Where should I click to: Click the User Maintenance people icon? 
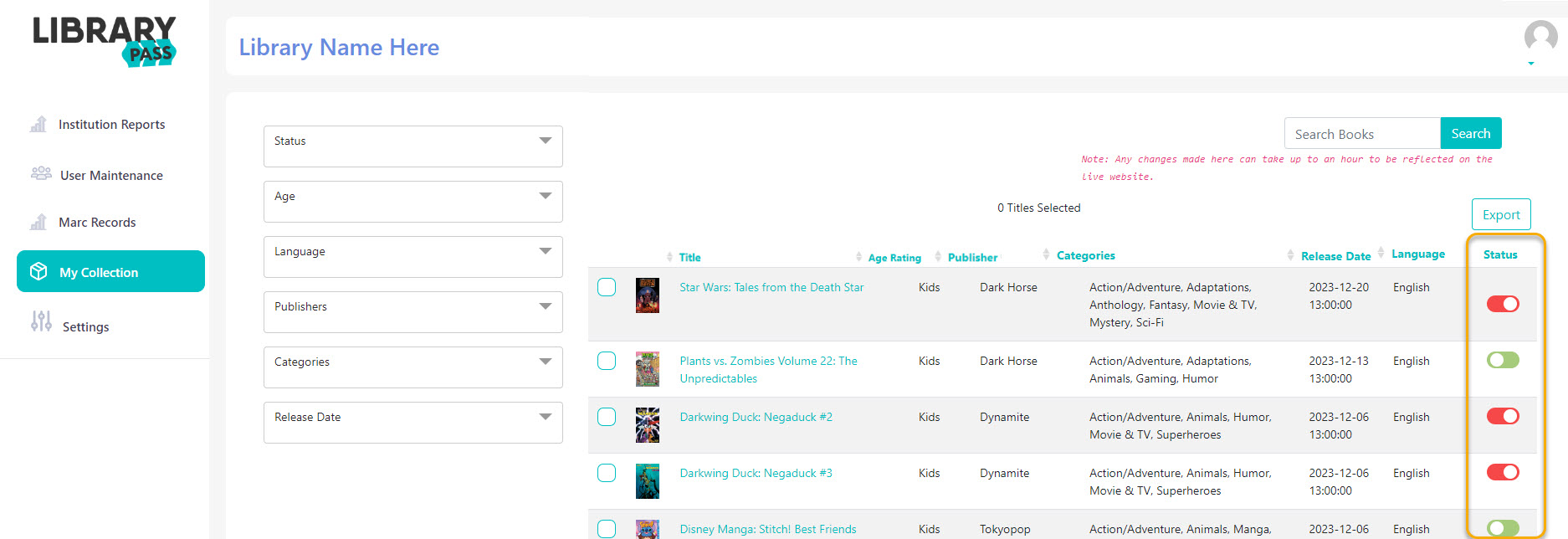tap(41, 173)
